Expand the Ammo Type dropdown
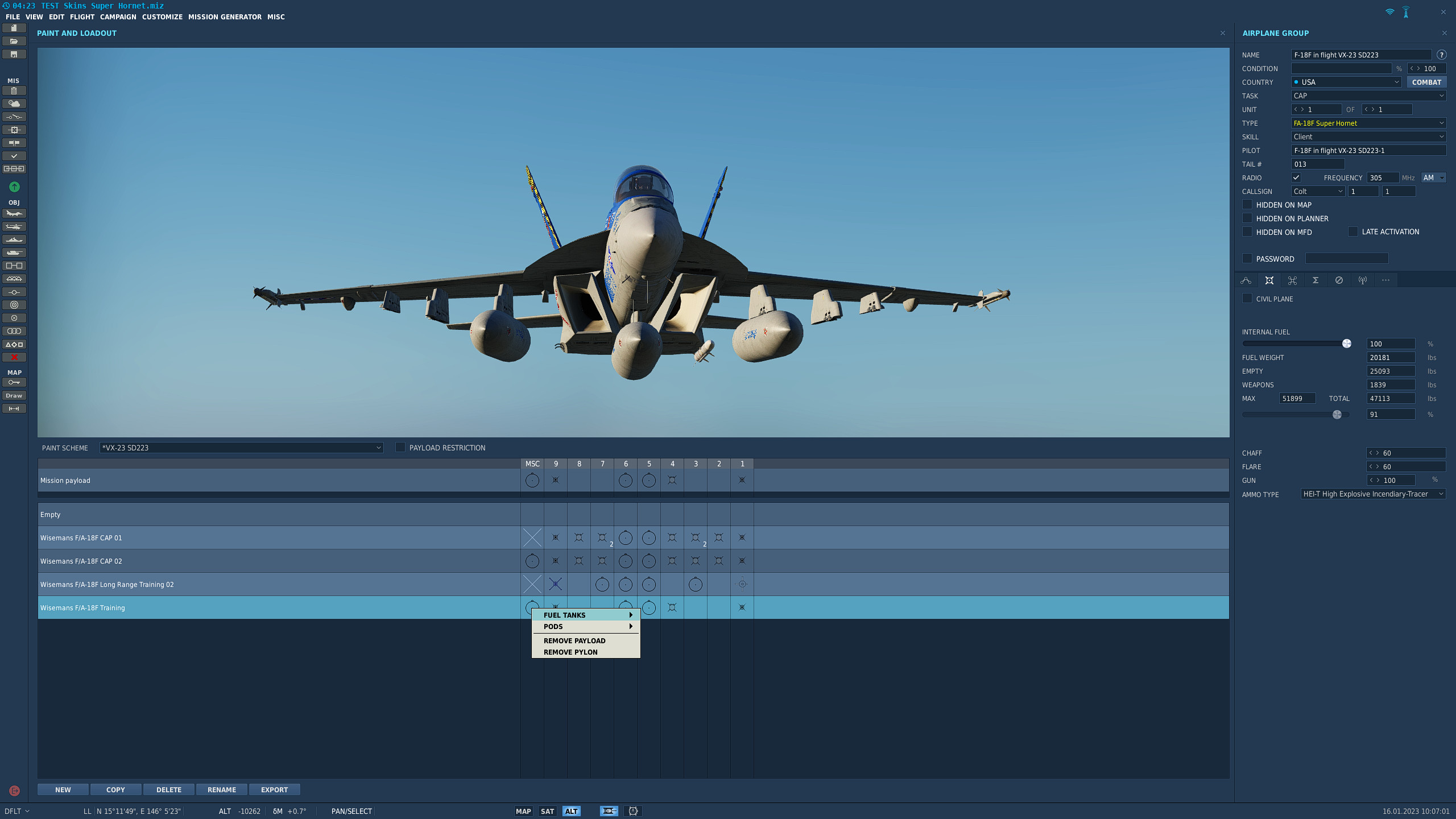This screenshot has height=819, width=1456. 1373,494
